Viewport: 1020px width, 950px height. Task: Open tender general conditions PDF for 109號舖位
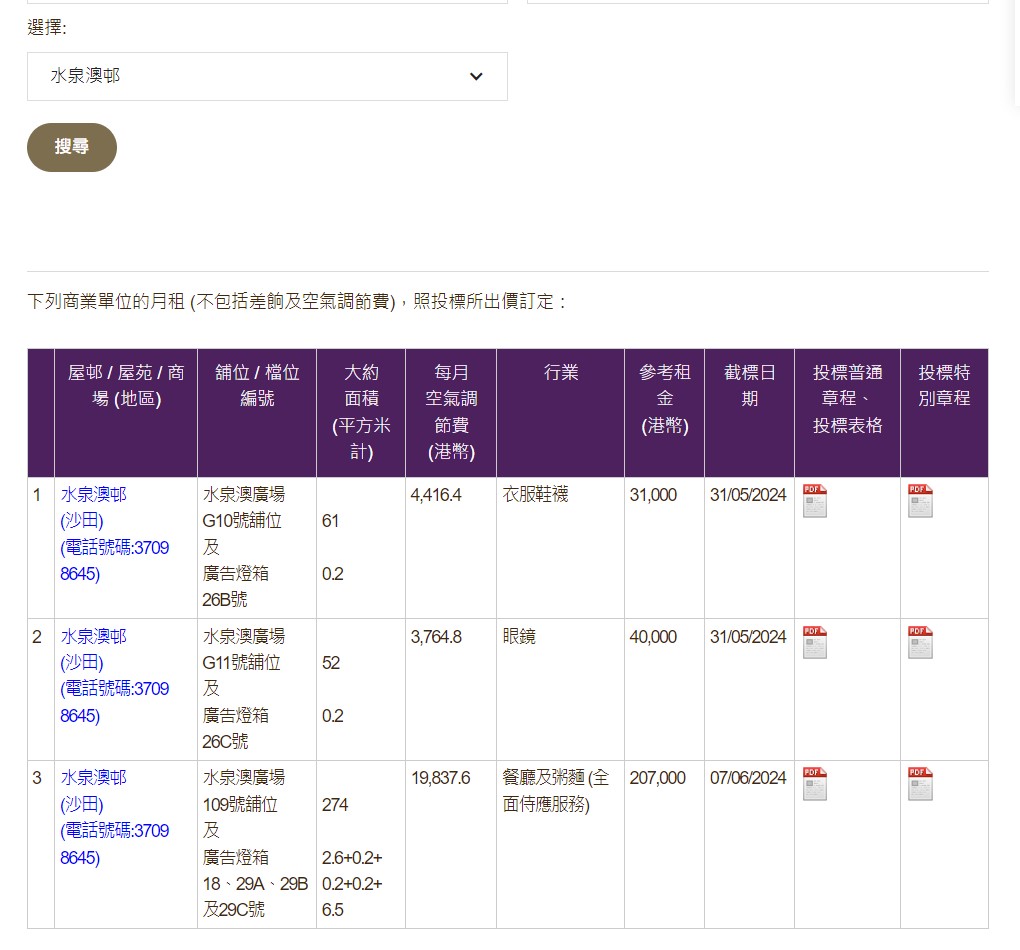(814, 783)
